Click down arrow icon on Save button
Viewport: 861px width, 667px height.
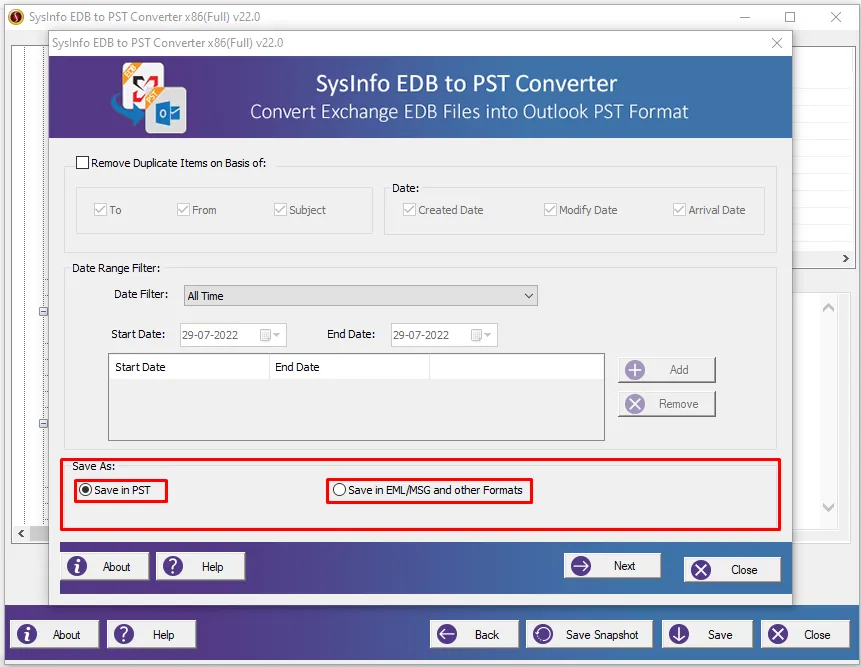(x=679, y=634)
